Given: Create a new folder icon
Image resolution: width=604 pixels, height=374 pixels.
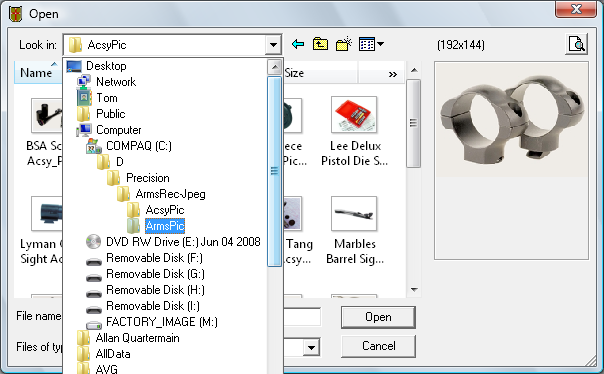Looking at the screenshot, I should [x=344, y=44].
